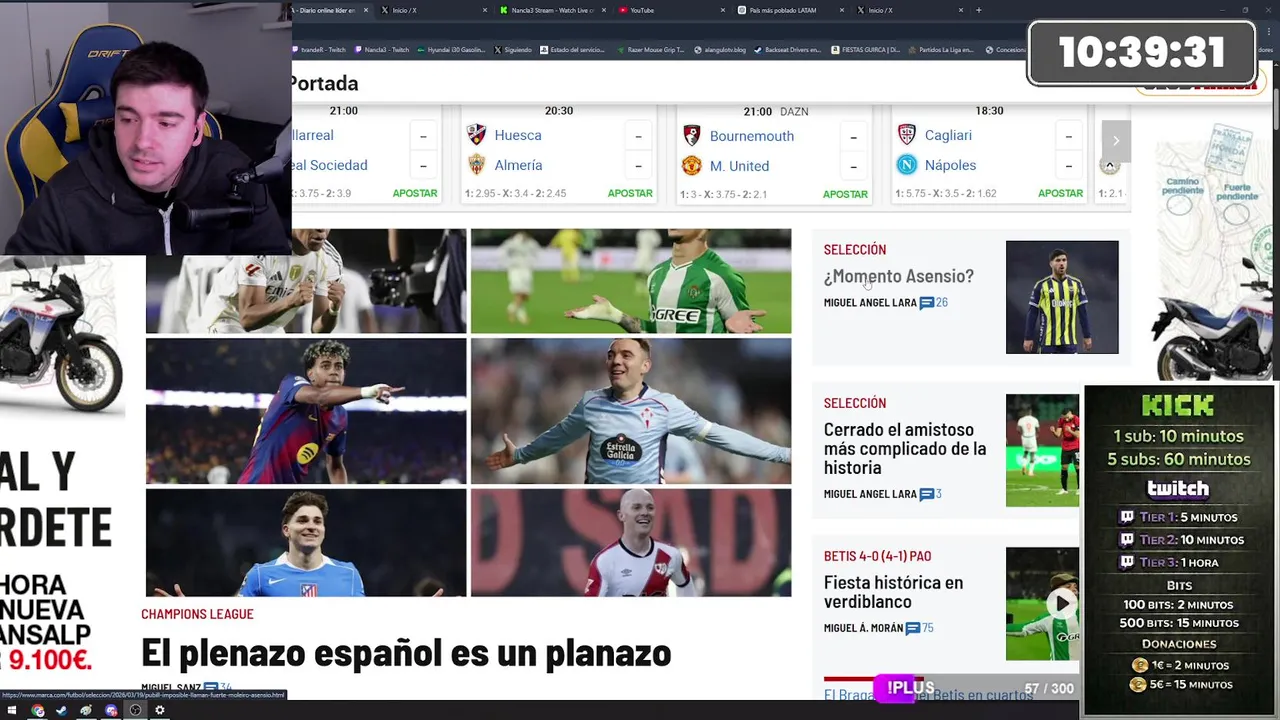This screenshot has height=720, width=1280.
Task: Open the Atlético player photo
Action: pos(306,542)
